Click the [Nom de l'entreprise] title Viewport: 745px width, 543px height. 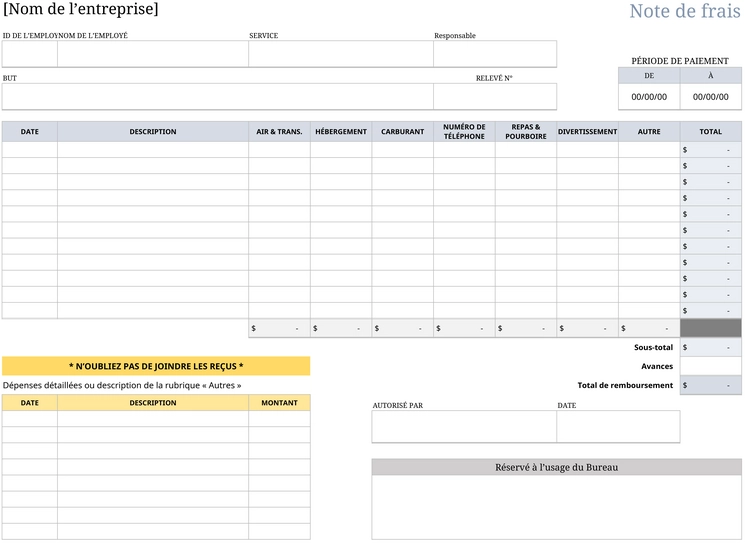(81, 9)
